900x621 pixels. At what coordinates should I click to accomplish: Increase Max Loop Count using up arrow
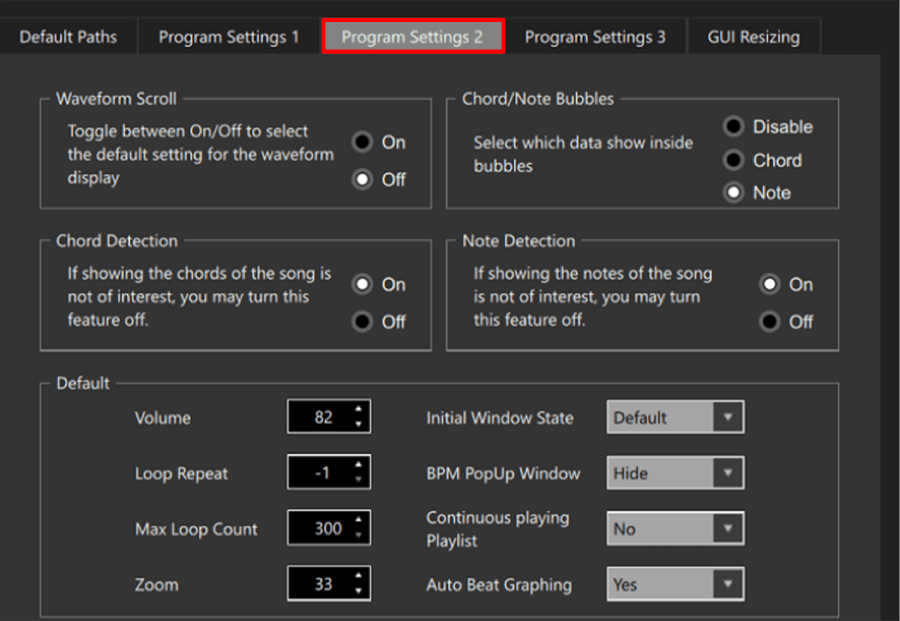tap(358, 521)
